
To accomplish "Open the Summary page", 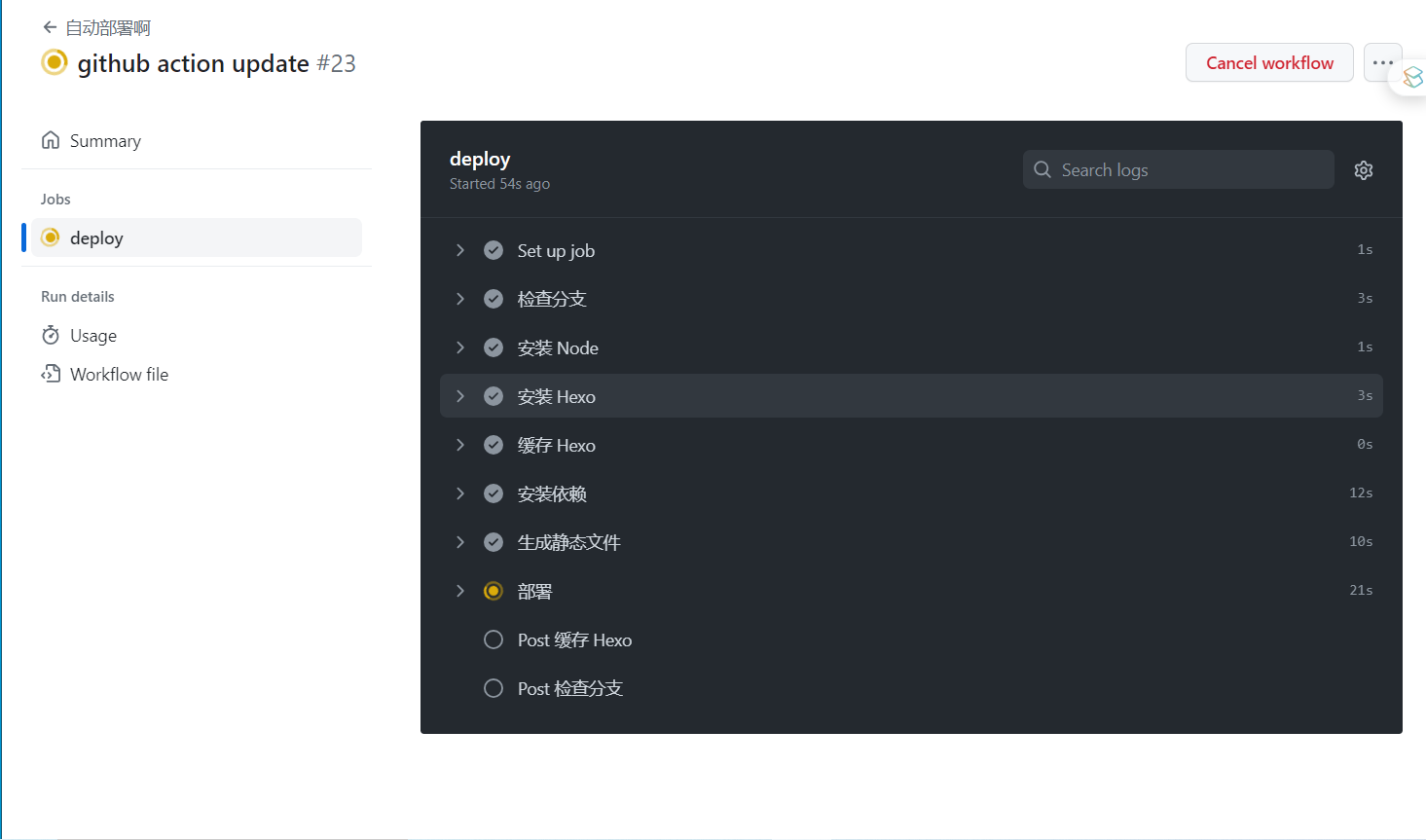I will coord(105,141).
